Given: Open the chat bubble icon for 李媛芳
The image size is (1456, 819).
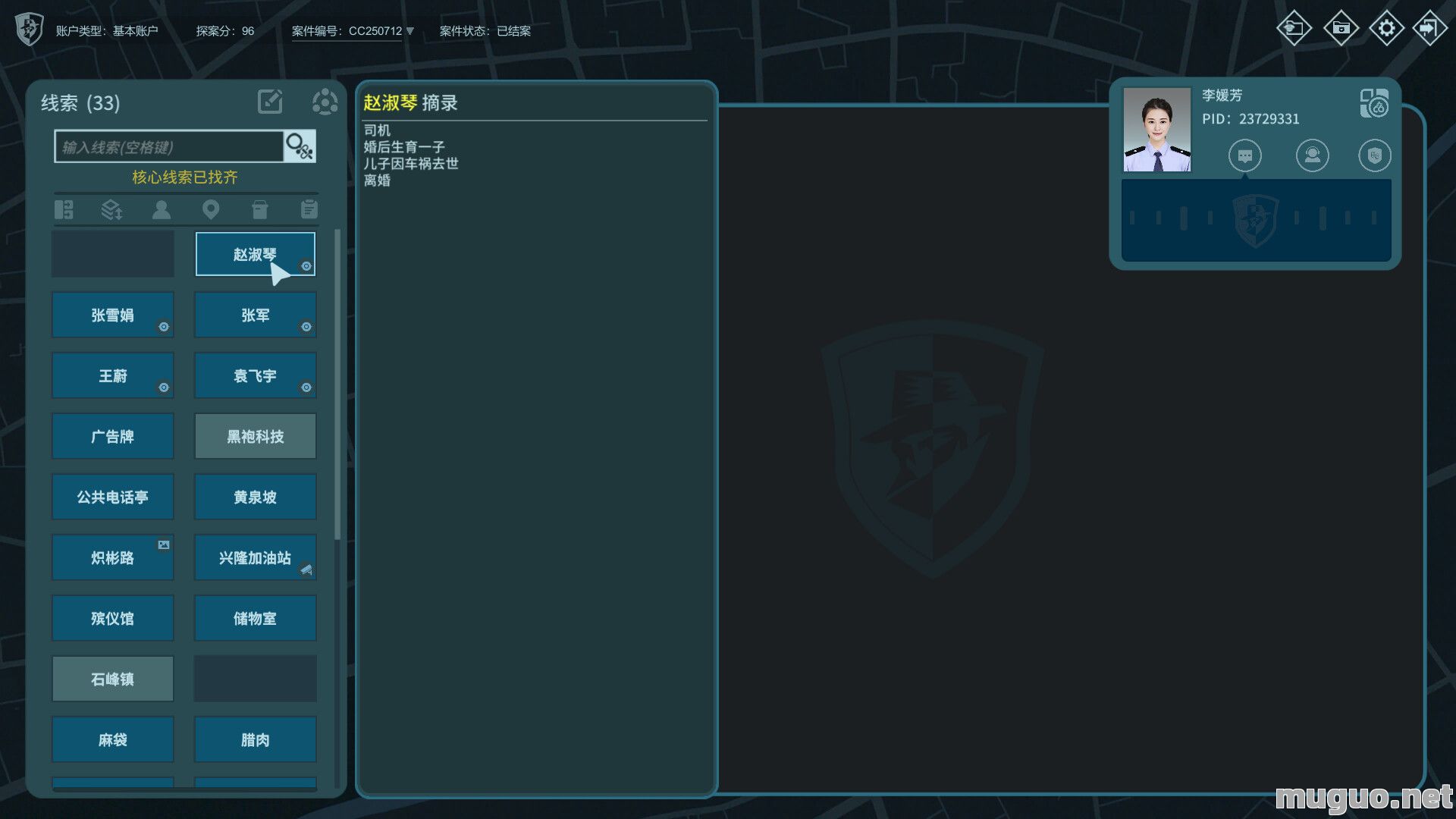Looking at the screenshot, I should (1244, 155).
